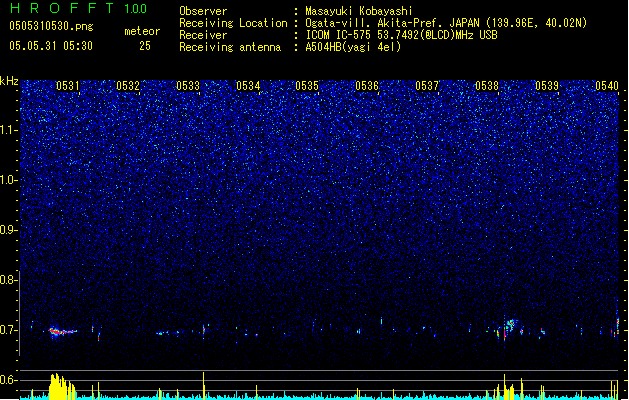The width and height of the screenshot is (629, 400).
Task: Click the Receiving antenna label
Action: point(230,47)
